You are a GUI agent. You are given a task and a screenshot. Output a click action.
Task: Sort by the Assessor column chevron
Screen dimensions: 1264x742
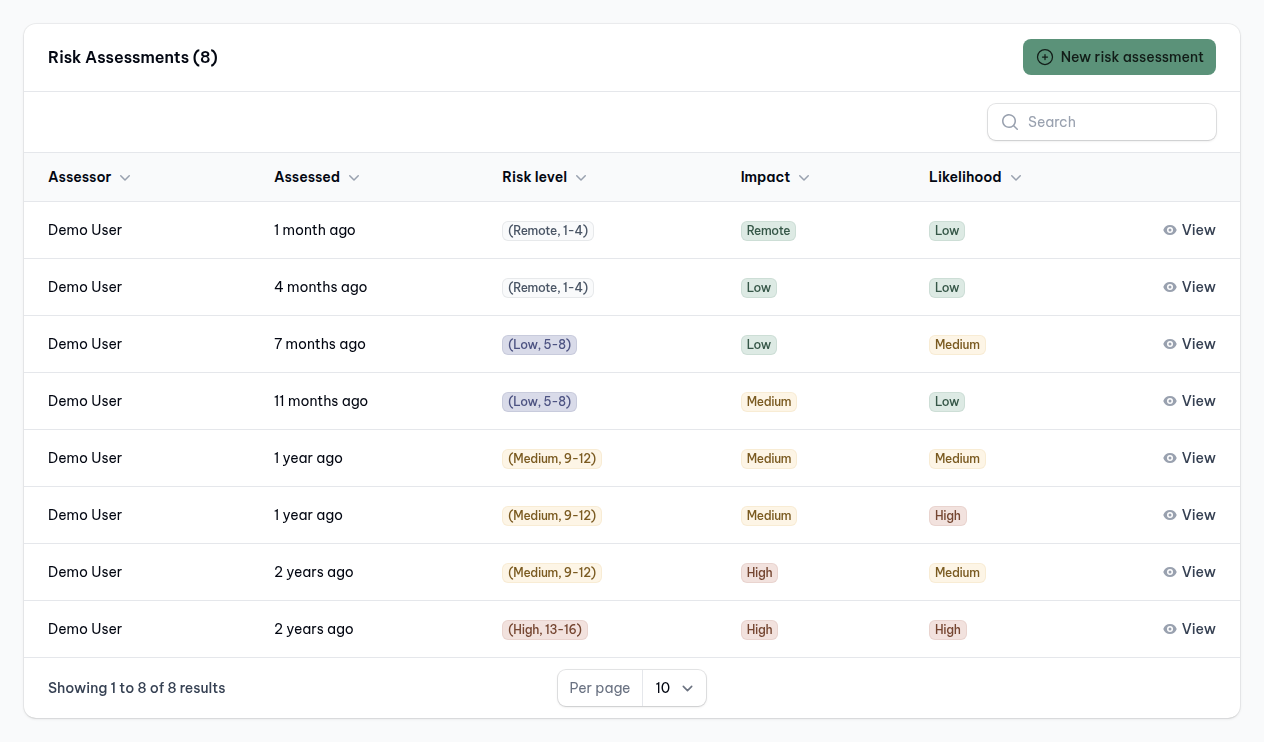coord(125,178)
